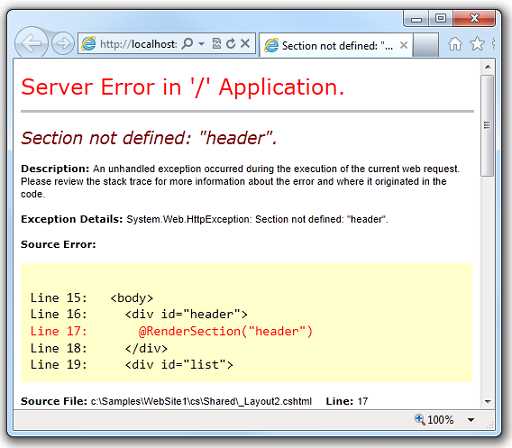Click 'System.Web.HttpException' text
This screenshot has width=512, height=448.
pos(188,219)
